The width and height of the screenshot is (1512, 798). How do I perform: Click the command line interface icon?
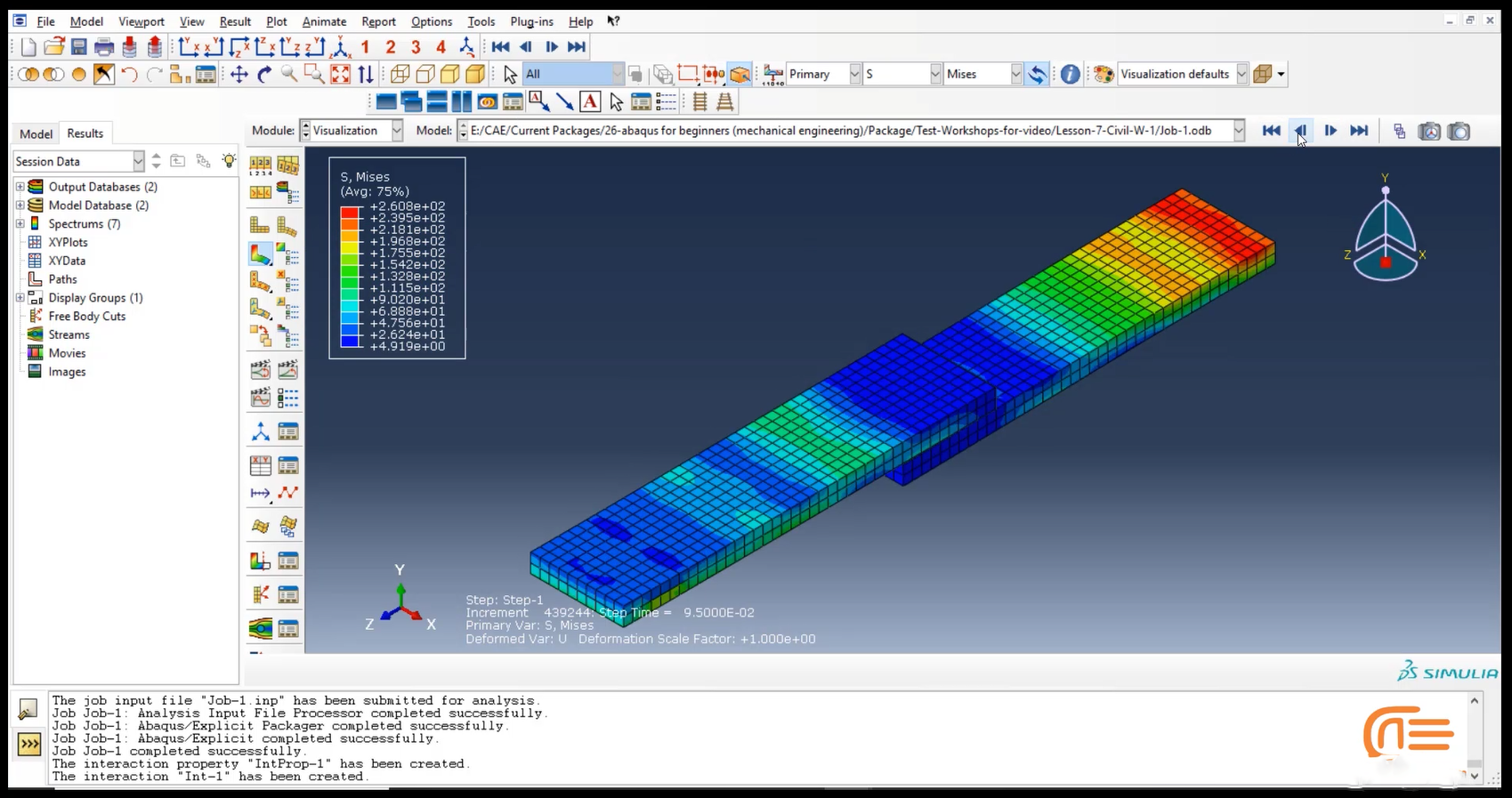(x=28, y=744)
